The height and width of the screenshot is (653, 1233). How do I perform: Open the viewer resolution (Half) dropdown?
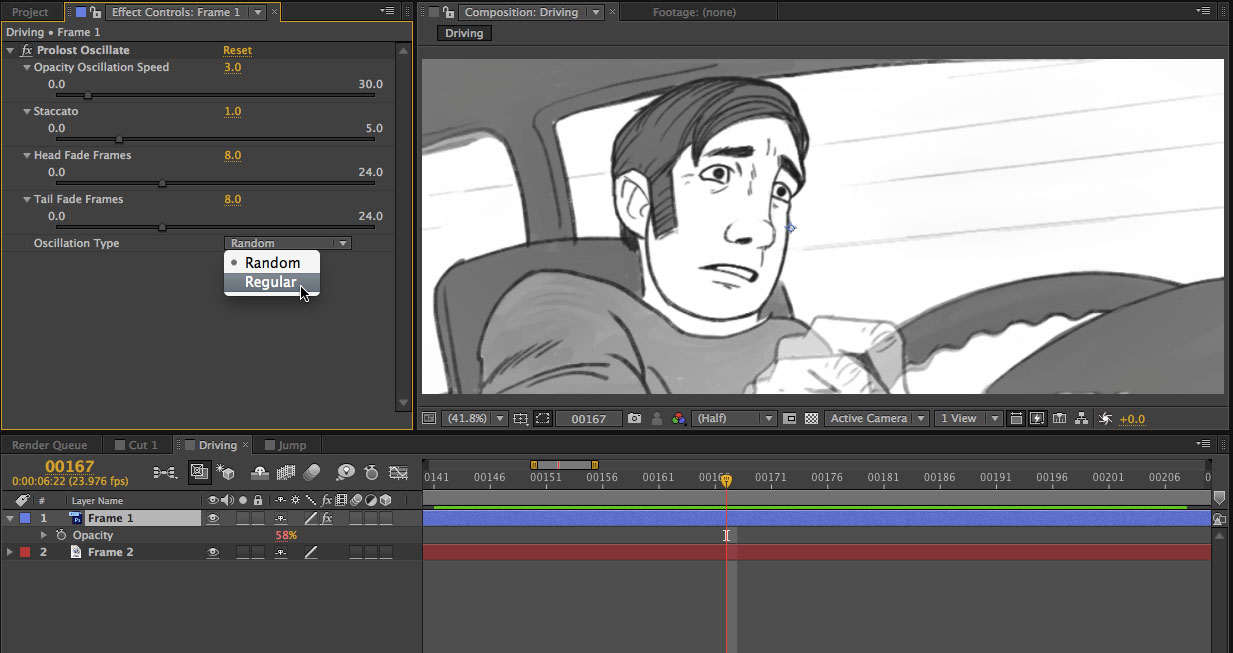coord(734,419)
